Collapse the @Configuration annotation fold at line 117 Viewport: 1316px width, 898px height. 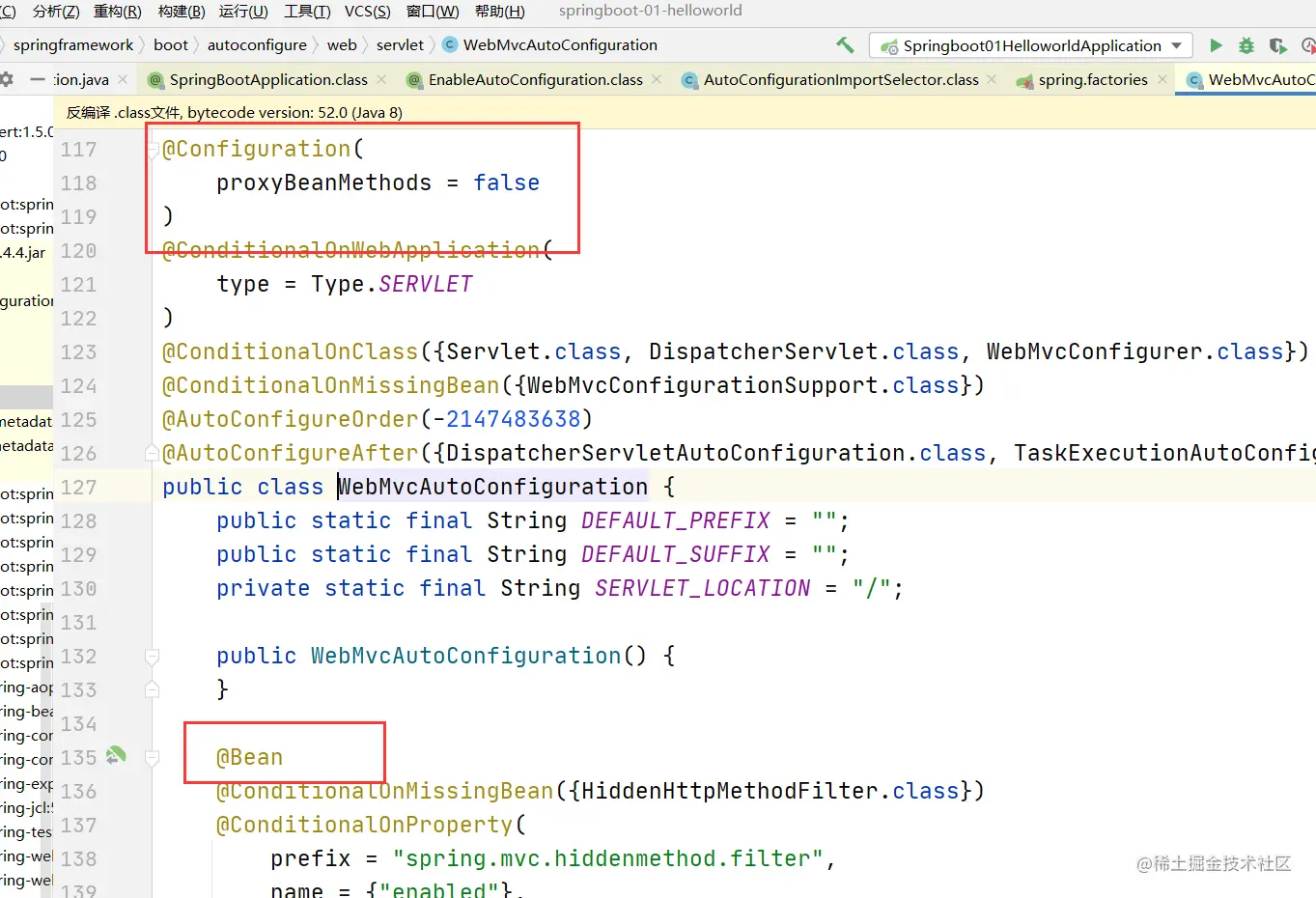coord(153,149)
